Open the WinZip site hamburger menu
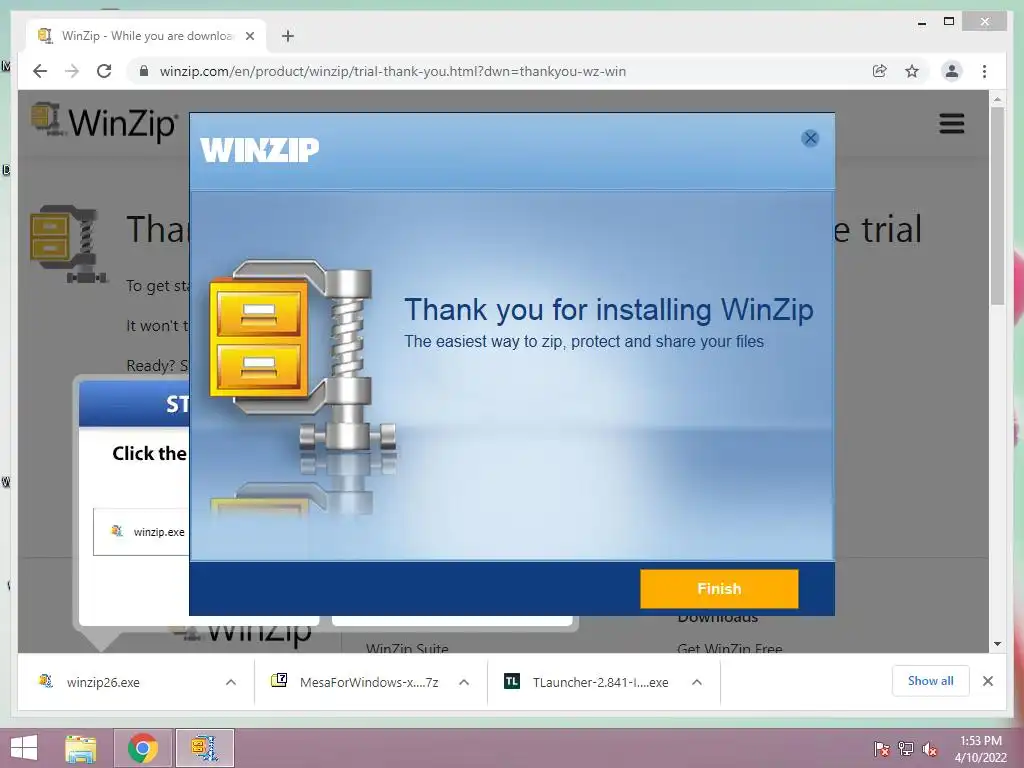Image resolution: width=1024 pixels, height=768 pixels. (x=952, y=123)
